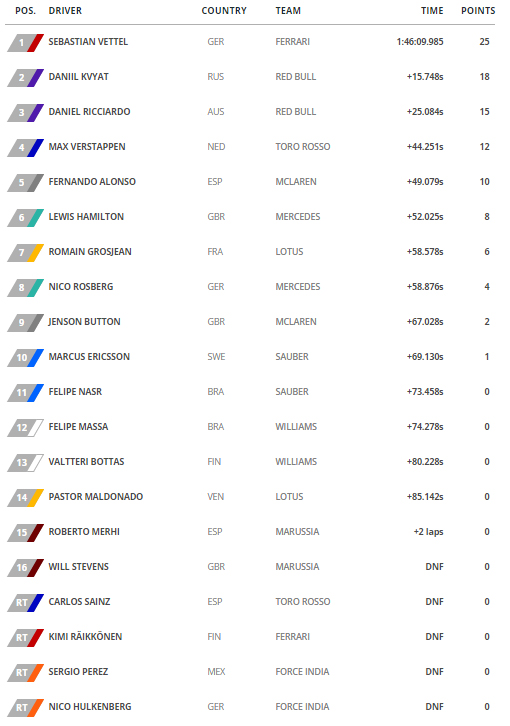Viewport: 510px width, 726px height.
Task: Click position 7 badge with yellow stripe
Action: pos(25,253)
